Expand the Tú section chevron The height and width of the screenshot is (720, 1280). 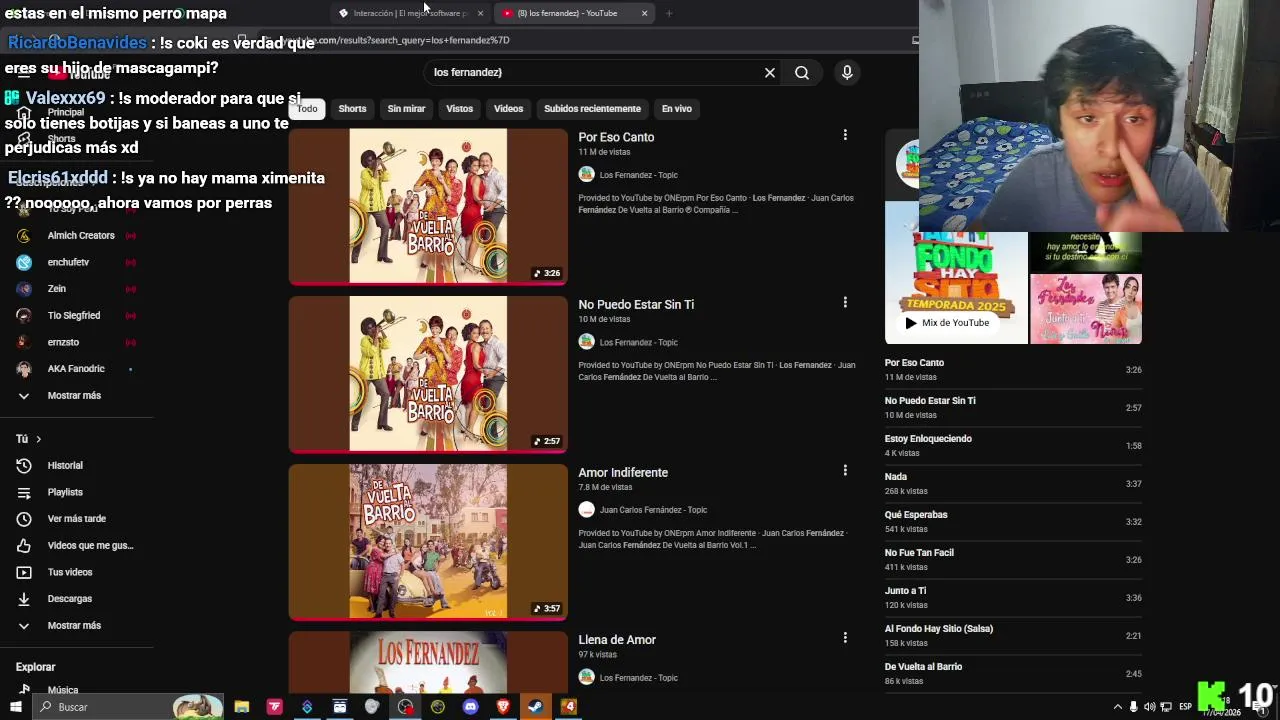coord(38,439)
